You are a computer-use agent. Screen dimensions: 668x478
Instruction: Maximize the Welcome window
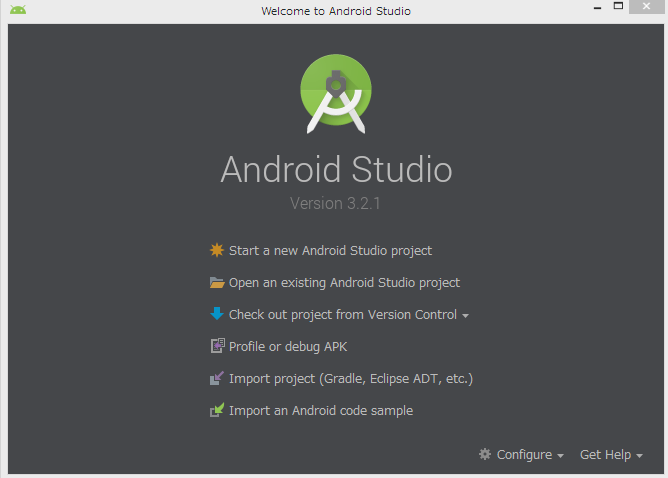point(618,6)
